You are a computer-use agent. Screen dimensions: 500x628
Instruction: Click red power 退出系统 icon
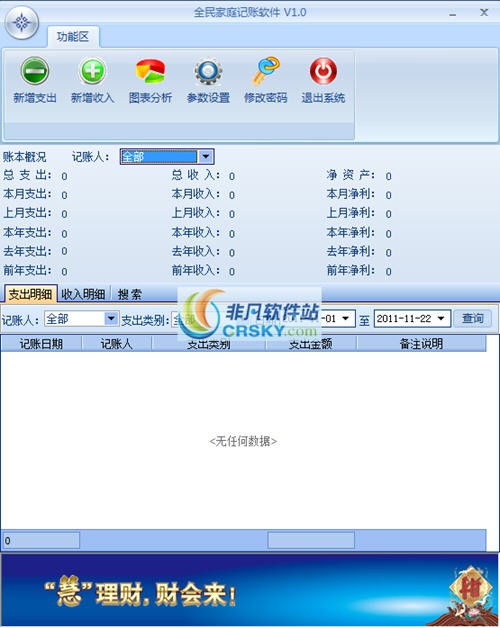[323, 71]
